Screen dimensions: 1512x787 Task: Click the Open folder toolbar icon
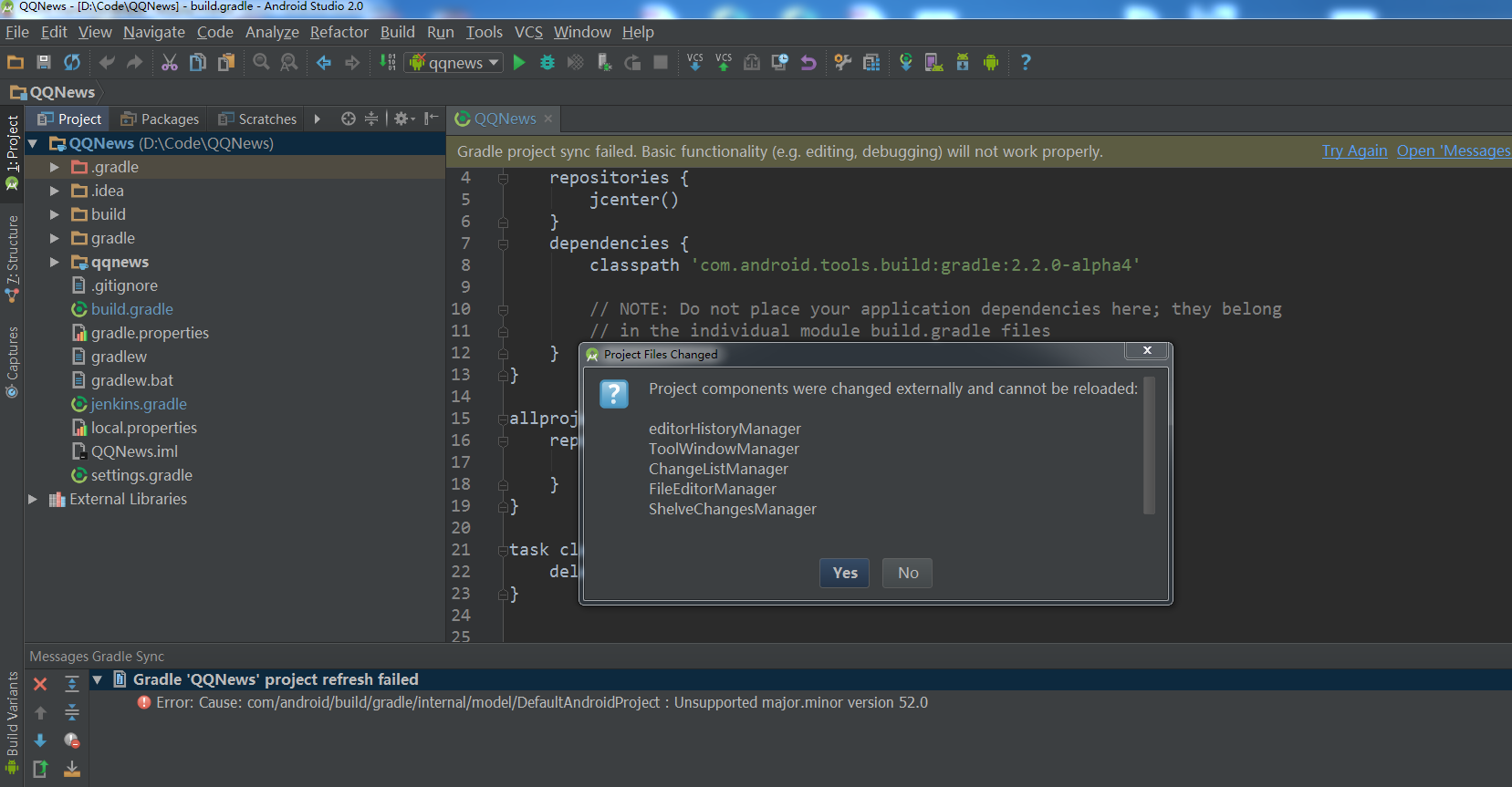pyautogui.click(x=16, y=62)
